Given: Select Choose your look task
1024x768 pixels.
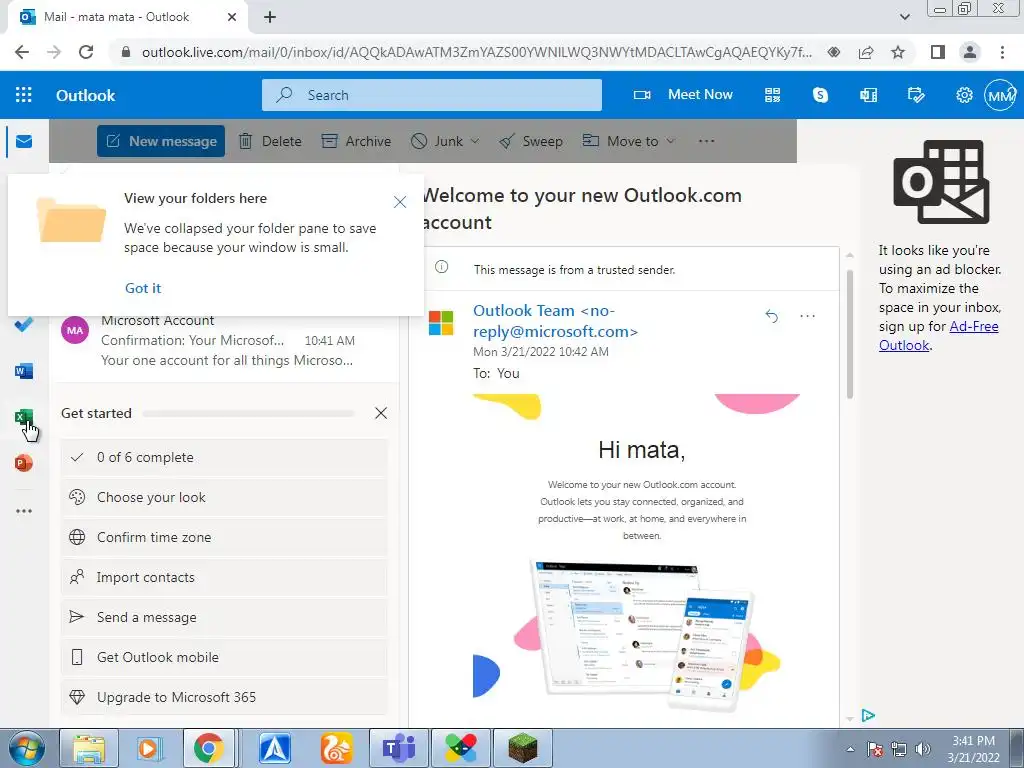Looking at the screenshot, I should [224, 497].
